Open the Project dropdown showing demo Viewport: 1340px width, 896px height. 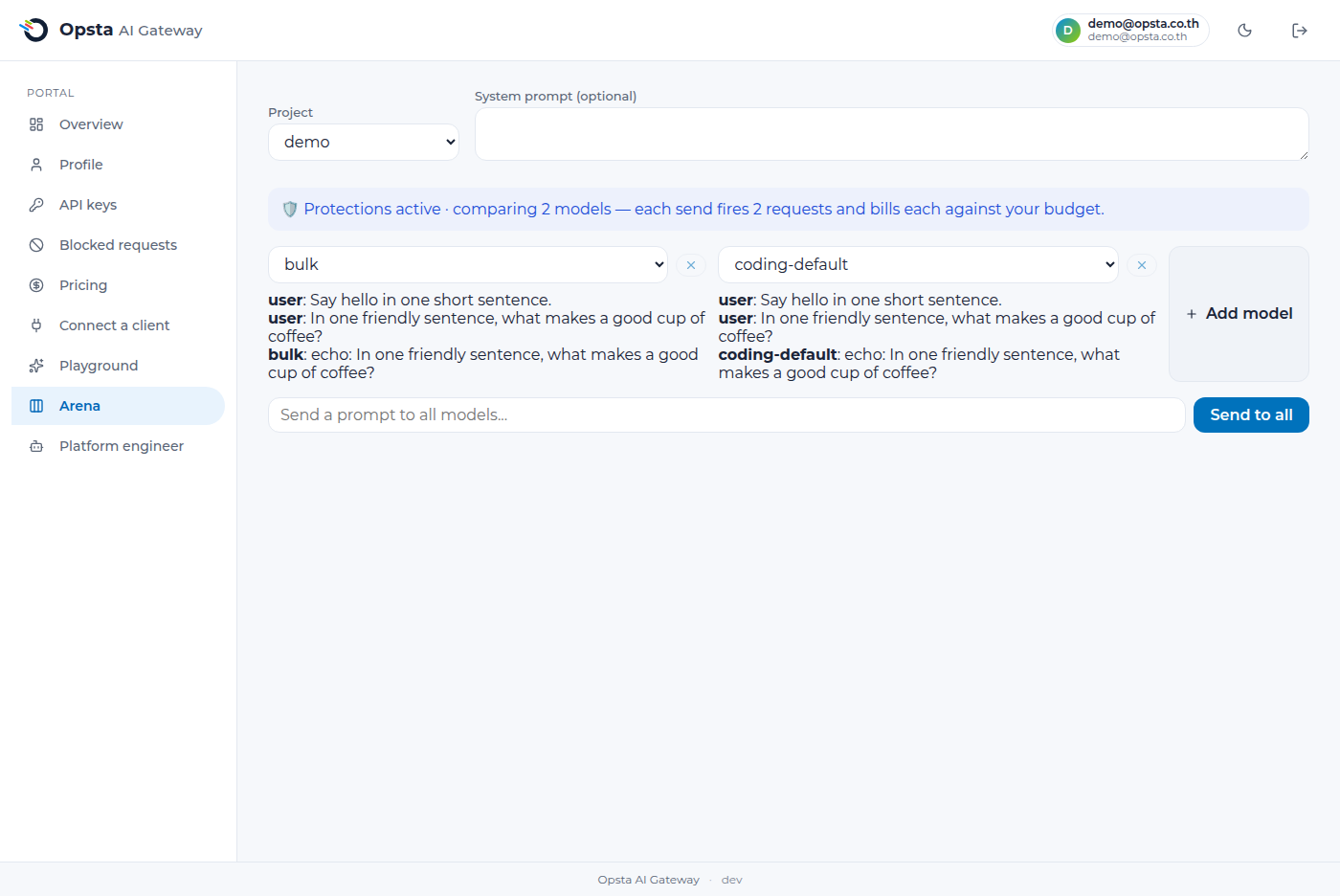pos(364,142)
